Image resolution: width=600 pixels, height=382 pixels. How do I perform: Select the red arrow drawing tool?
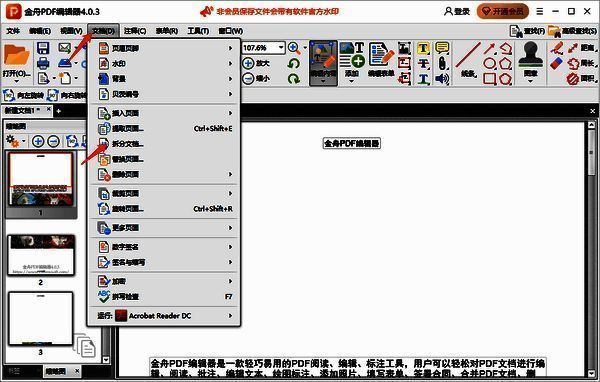point(489,49)
